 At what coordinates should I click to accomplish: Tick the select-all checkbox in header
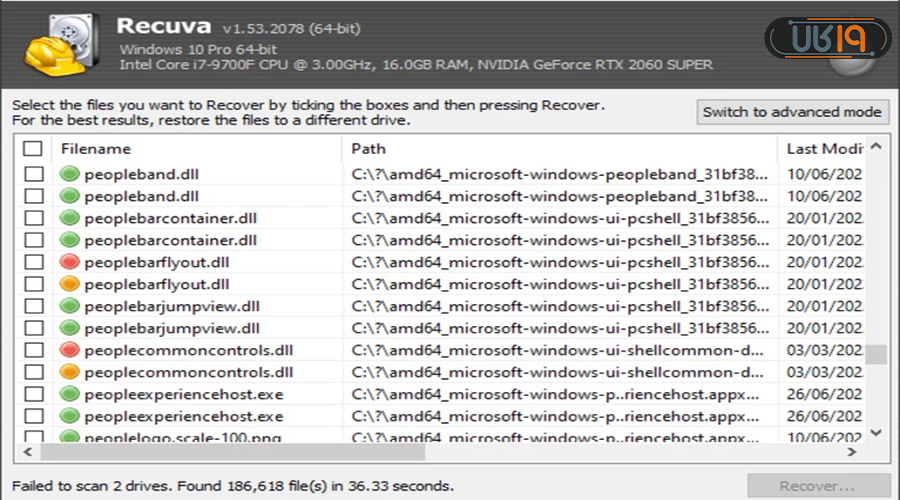(x=34, y=149)
